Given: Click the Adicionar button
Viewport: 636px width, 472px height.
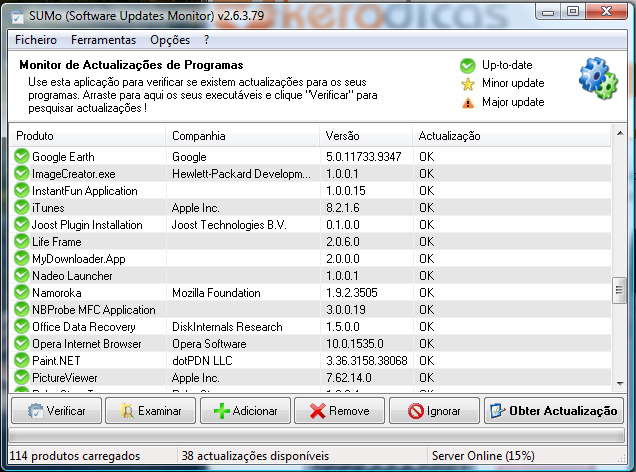Looking at the screenshot, I should 245,411.
